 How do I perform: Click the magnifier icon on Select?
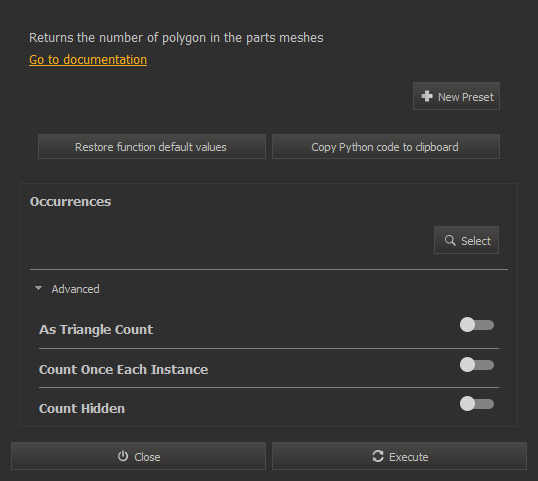point(450,240)
